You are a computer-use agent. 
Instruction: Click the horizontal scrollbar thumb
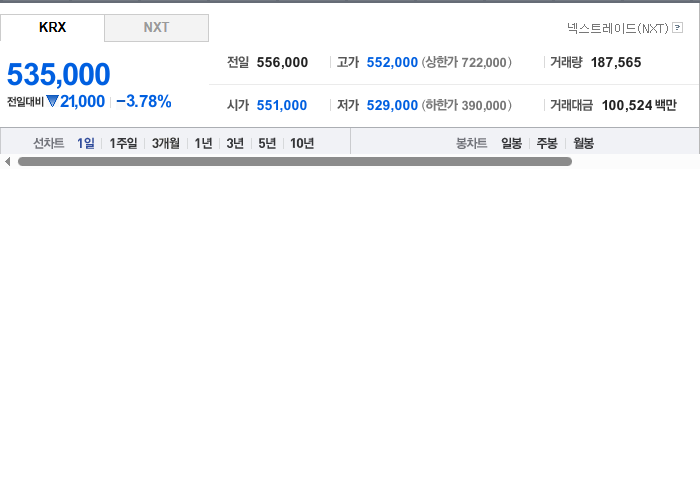click(295, 162)
